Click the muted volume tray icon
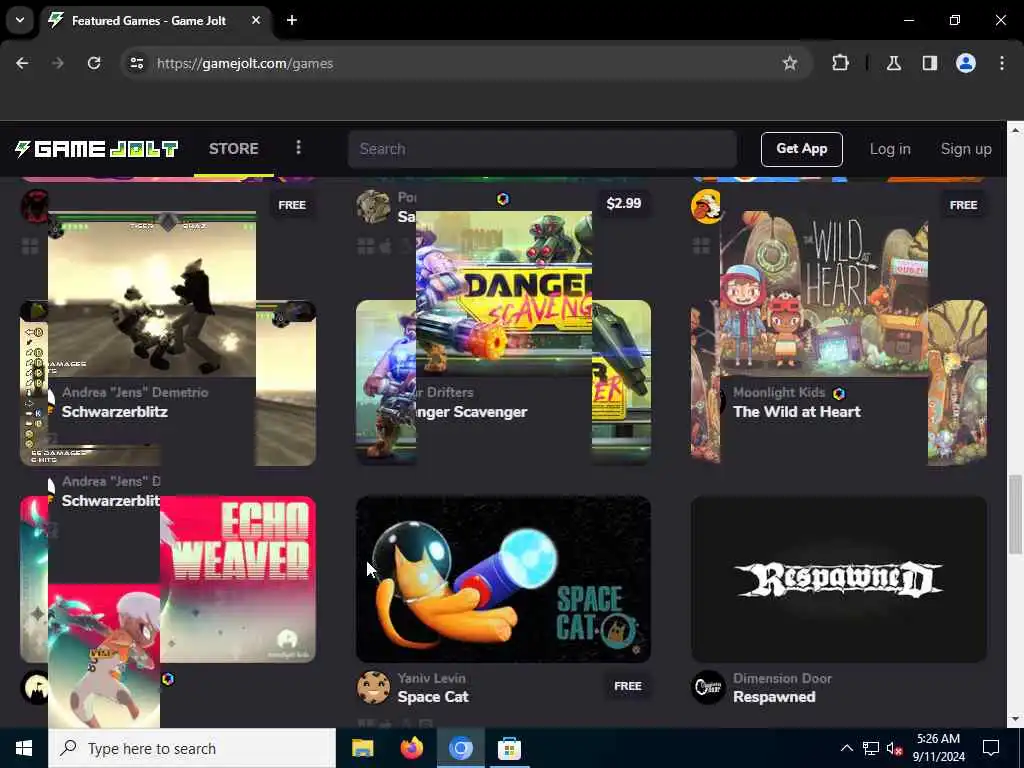Image resolution: width=1024 pixels, height=768 pixels. (895, 748)
